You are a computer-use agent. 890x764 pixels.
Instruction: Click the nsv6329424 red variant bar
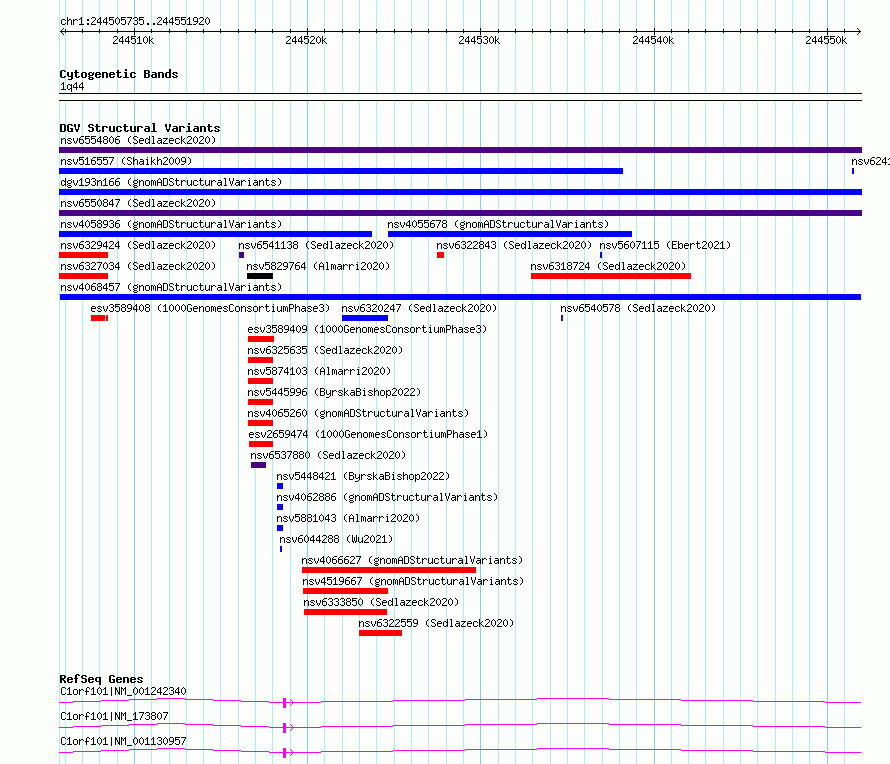pyautogui.click(x=83, y=255)
